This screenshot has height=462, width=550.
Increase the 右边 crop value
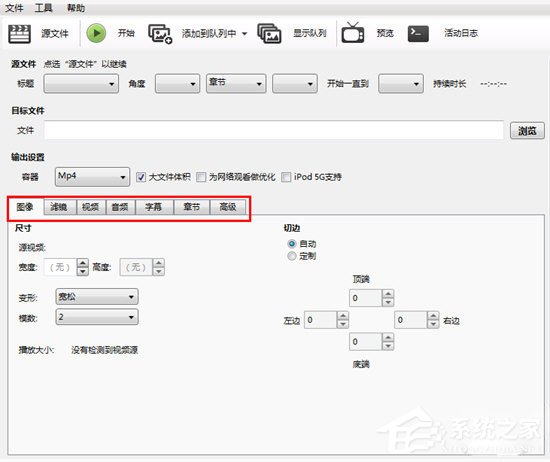coord(433,316)
